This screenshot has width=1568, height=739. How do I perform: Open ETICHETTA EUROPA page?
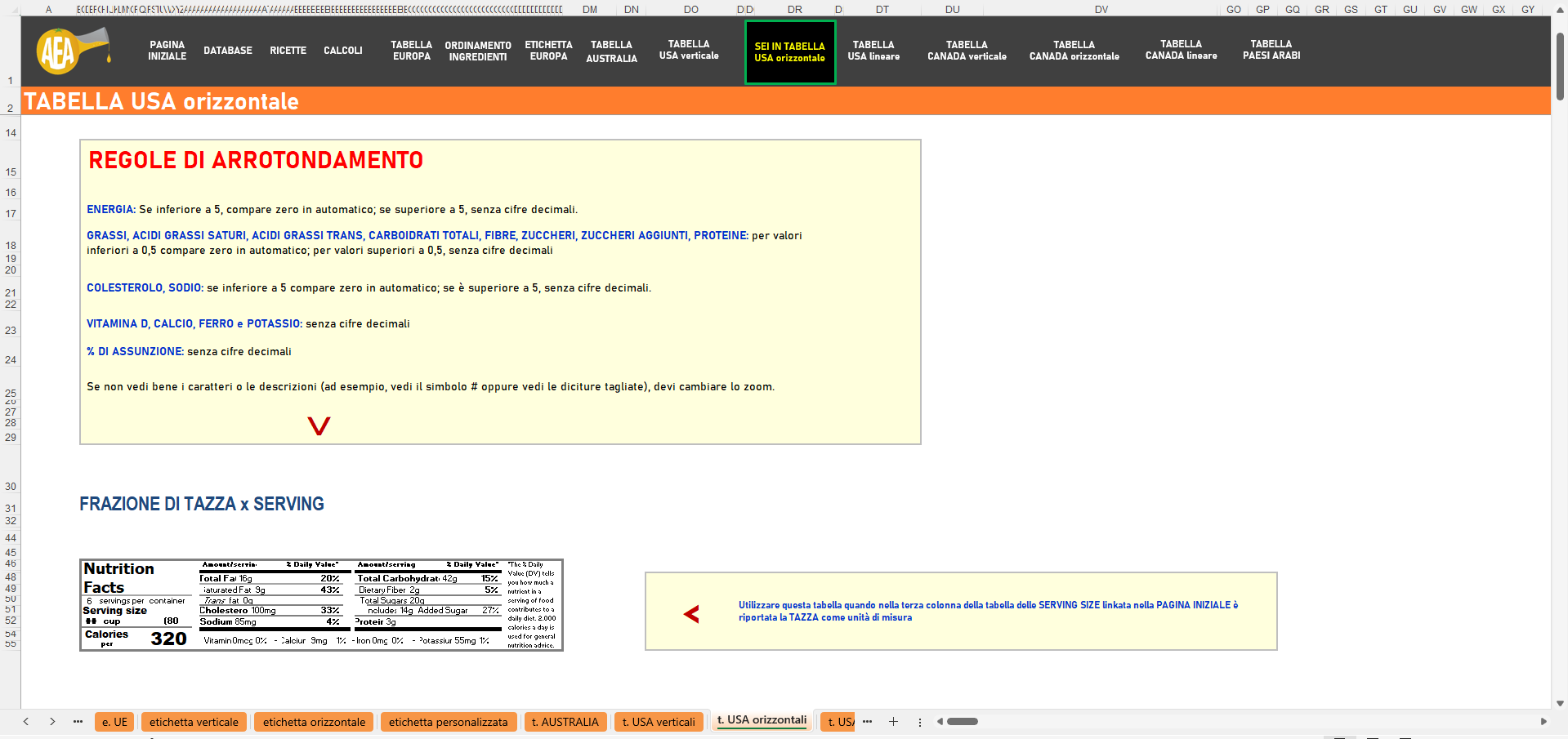(548, 51)
